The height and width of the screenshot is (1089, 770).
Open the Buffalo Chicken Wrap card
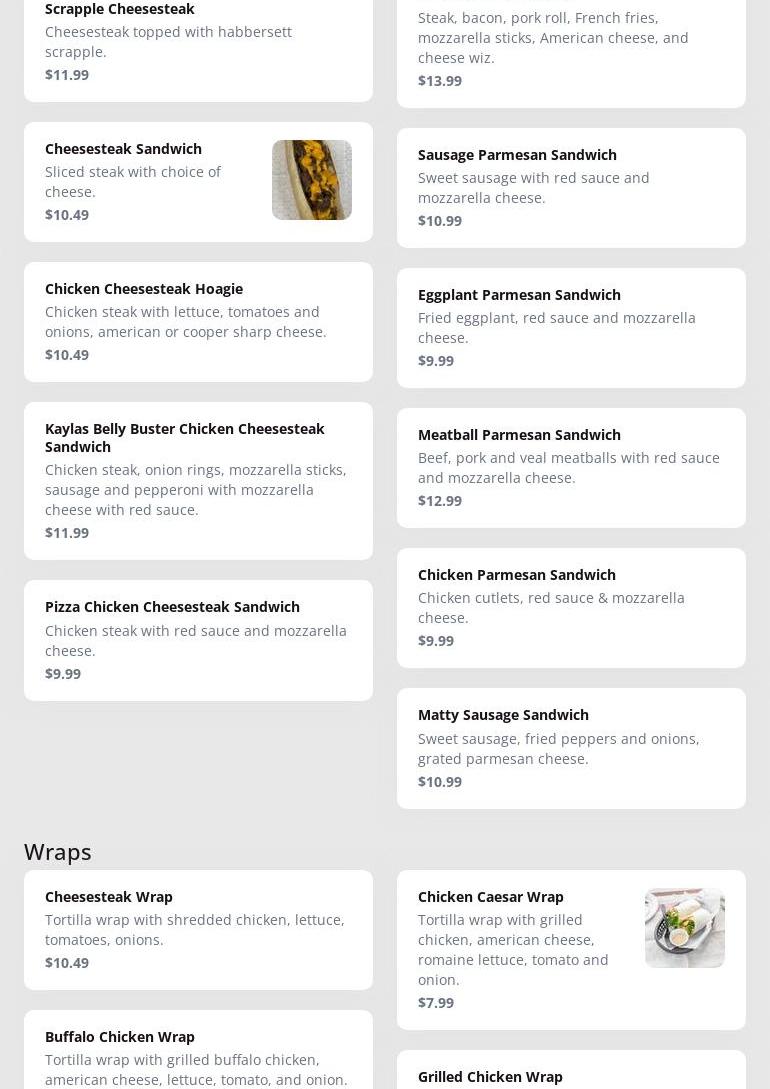[x=198, y=1052]
